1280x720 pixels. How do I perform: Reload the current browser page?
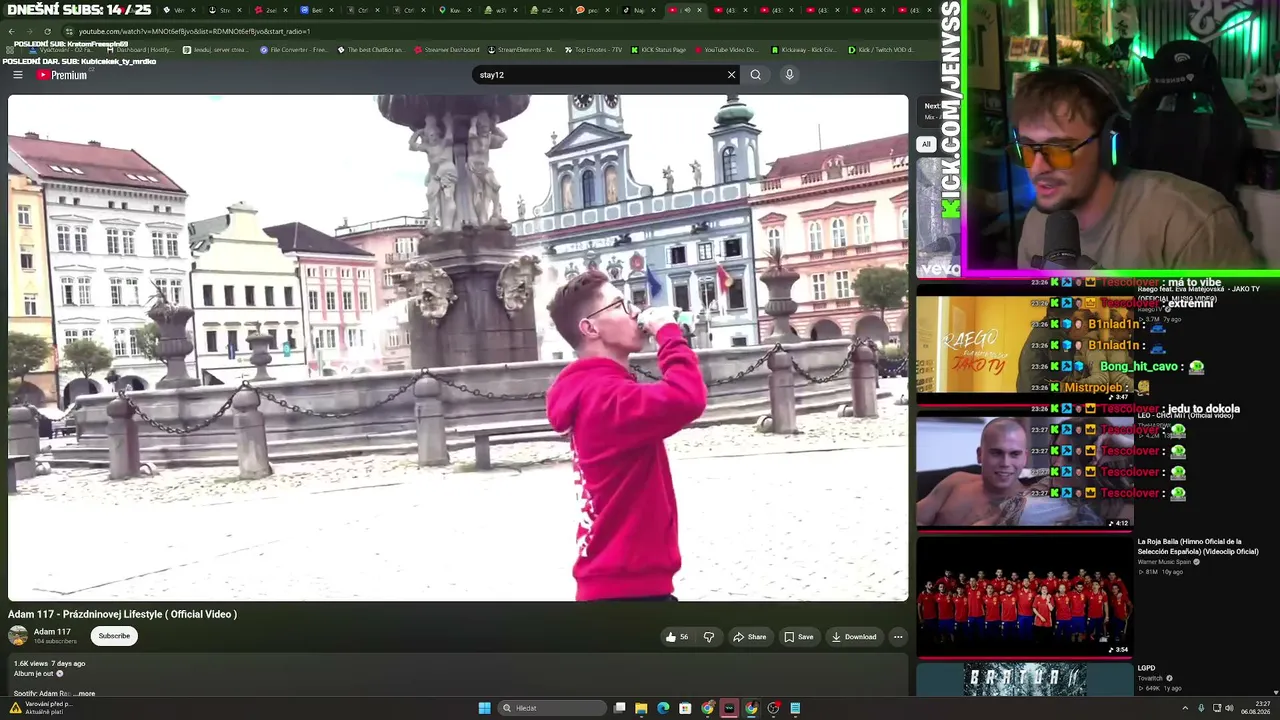coord(47,32)
